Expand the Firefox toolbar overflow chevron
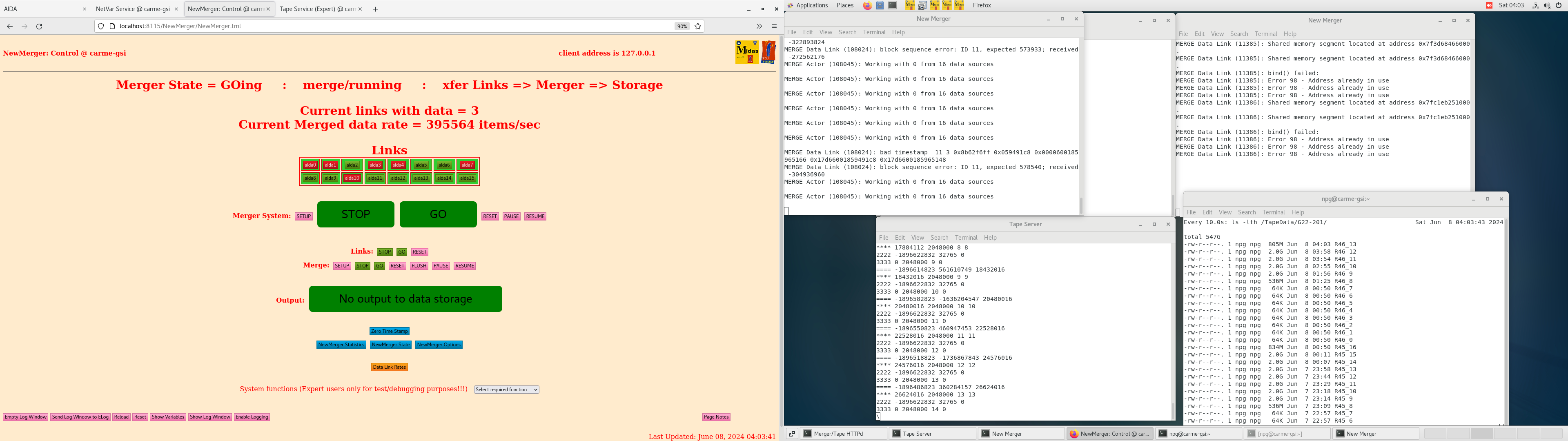 point(758,26)
